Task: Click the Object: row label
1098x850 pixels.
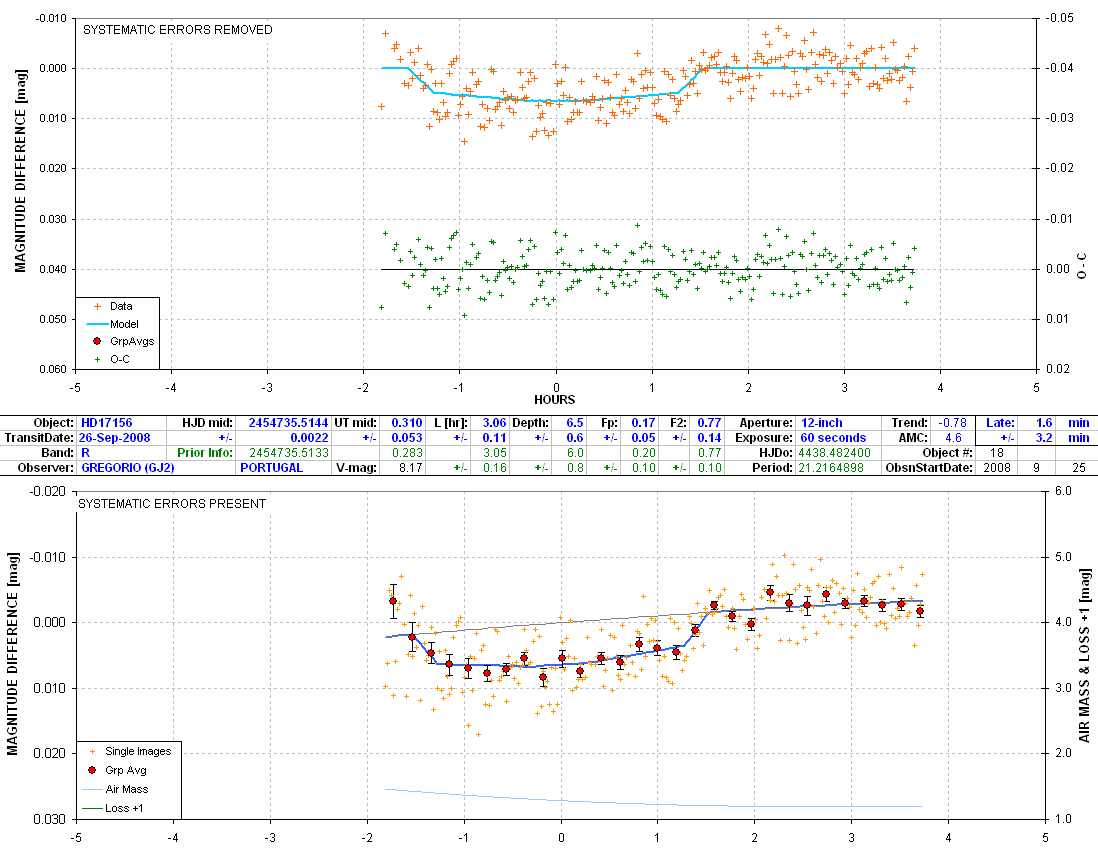Action: point(53,423)
